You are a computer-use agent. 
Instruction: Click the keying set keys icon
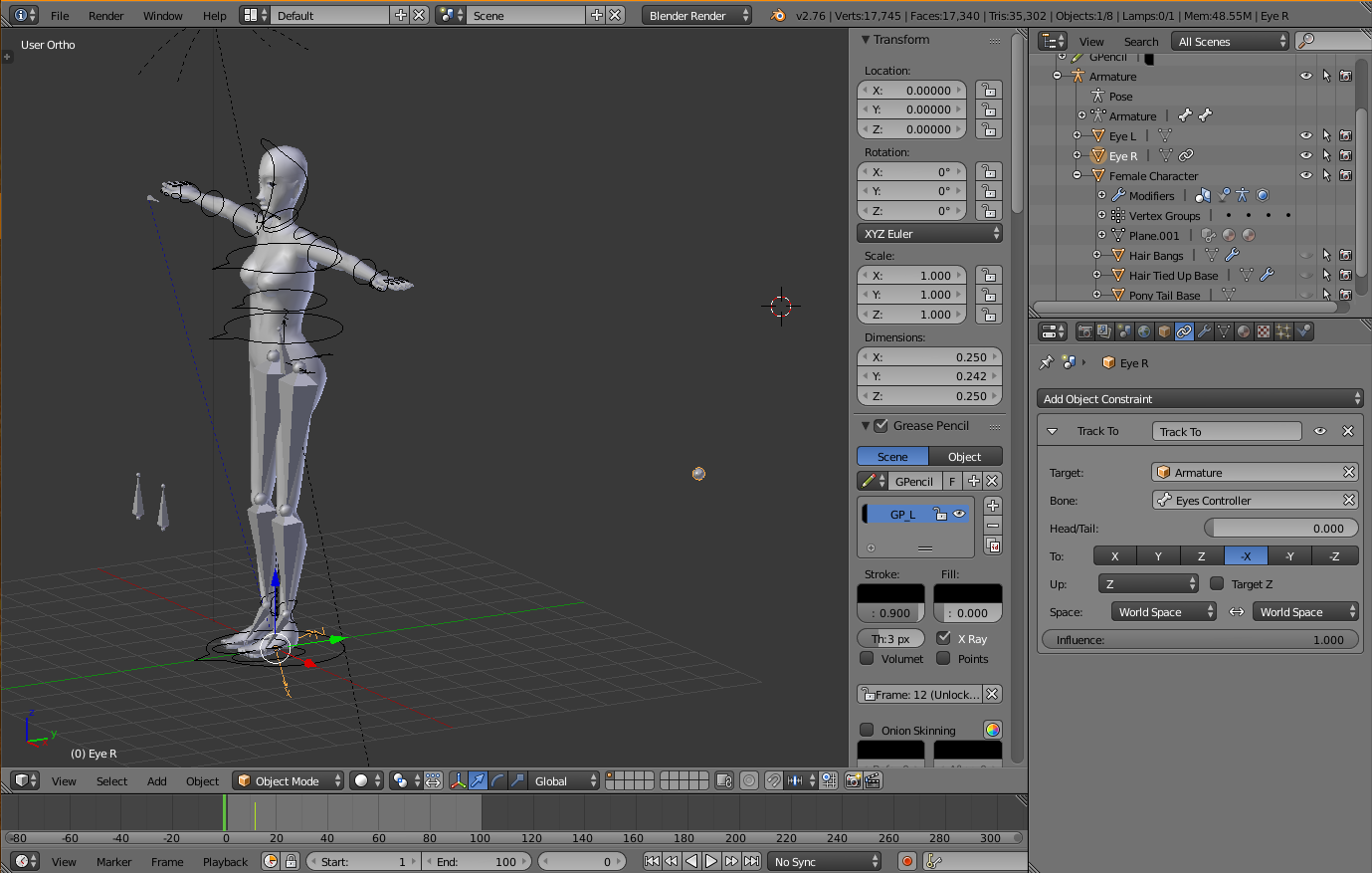(x=933, y=861)
